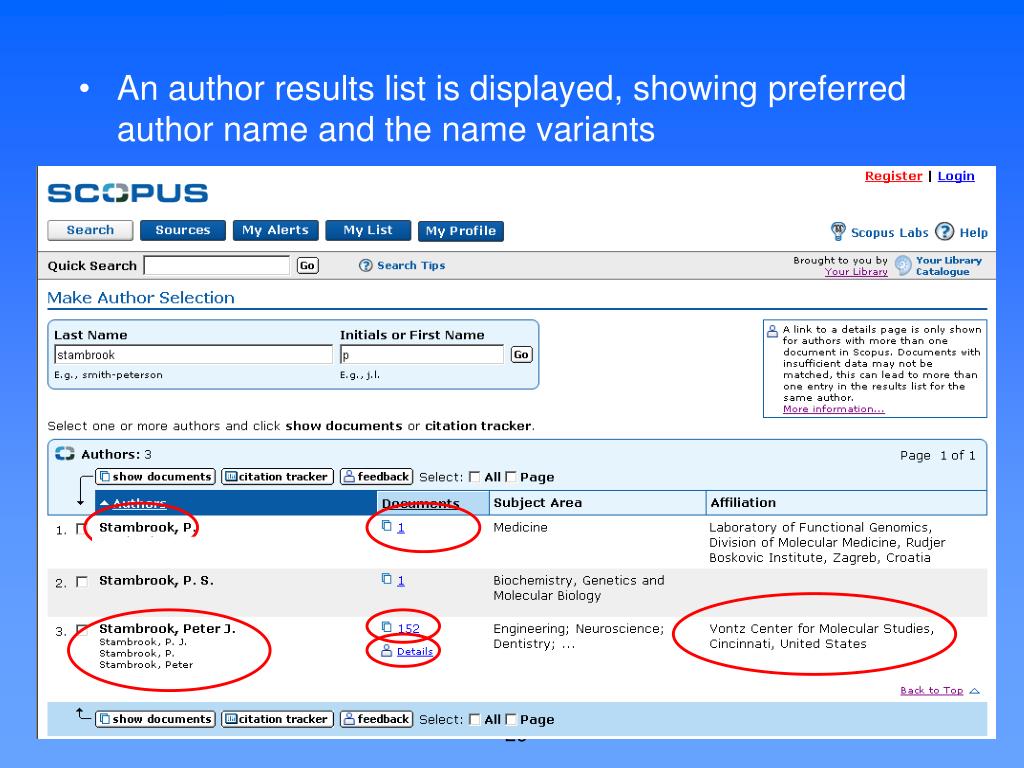Click the Search Tips question icon
Viewport: 1024px width, 768px height.
coord(366,265)
